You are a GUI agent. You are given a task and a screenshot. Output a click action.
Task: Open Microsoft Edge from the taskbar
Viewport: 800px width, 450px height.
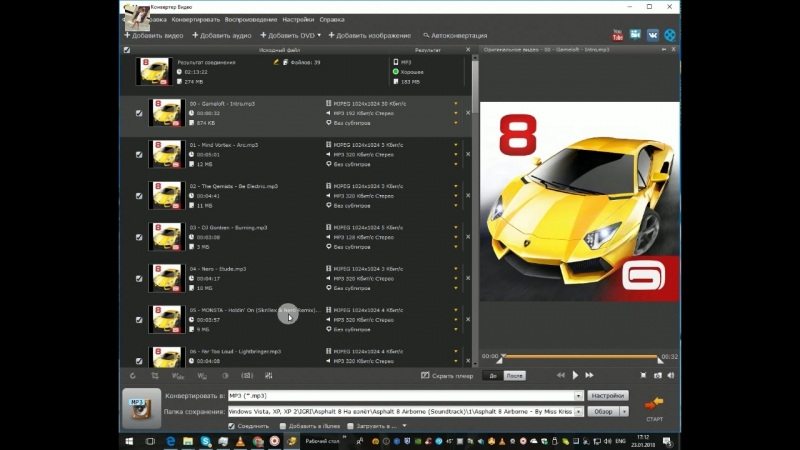[170, 440]
